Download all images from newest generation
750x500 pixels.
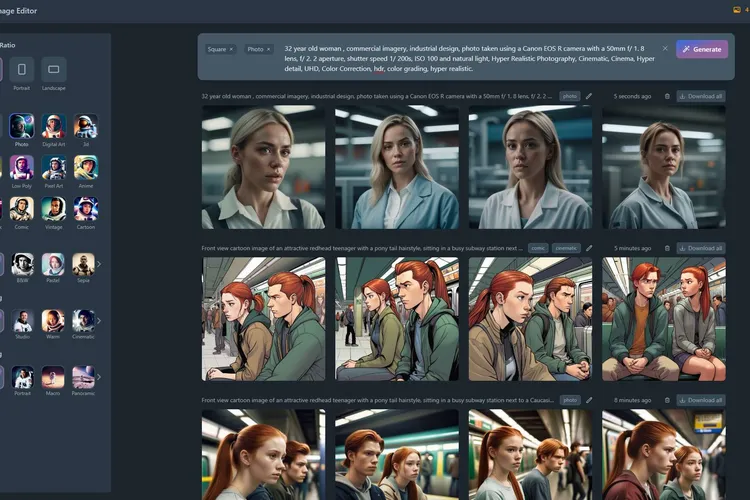[700, 96]
